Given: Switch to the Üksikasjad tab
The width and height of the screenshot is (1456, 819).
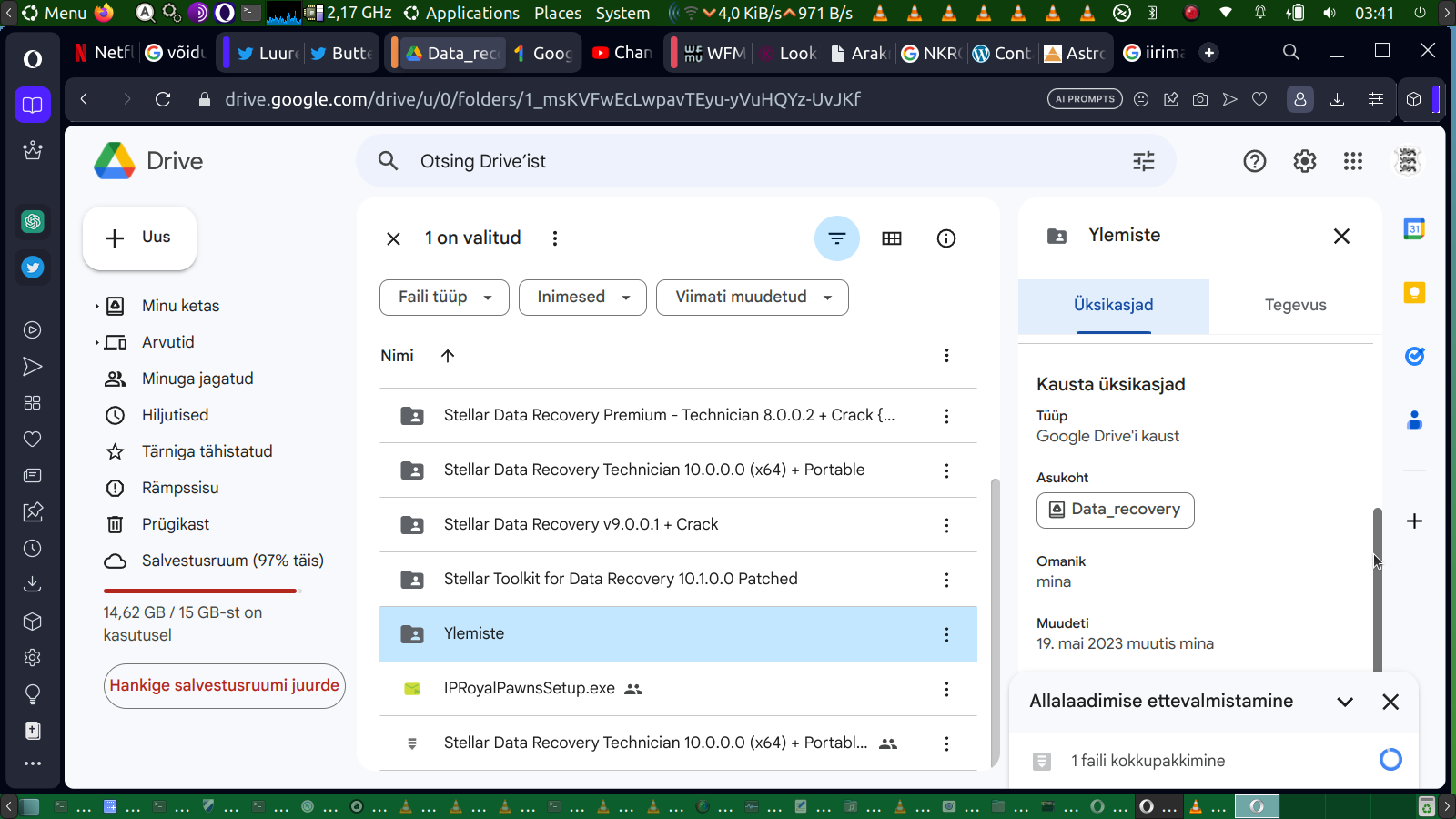Looking at the screenshot, I should tap(1114, 306).
